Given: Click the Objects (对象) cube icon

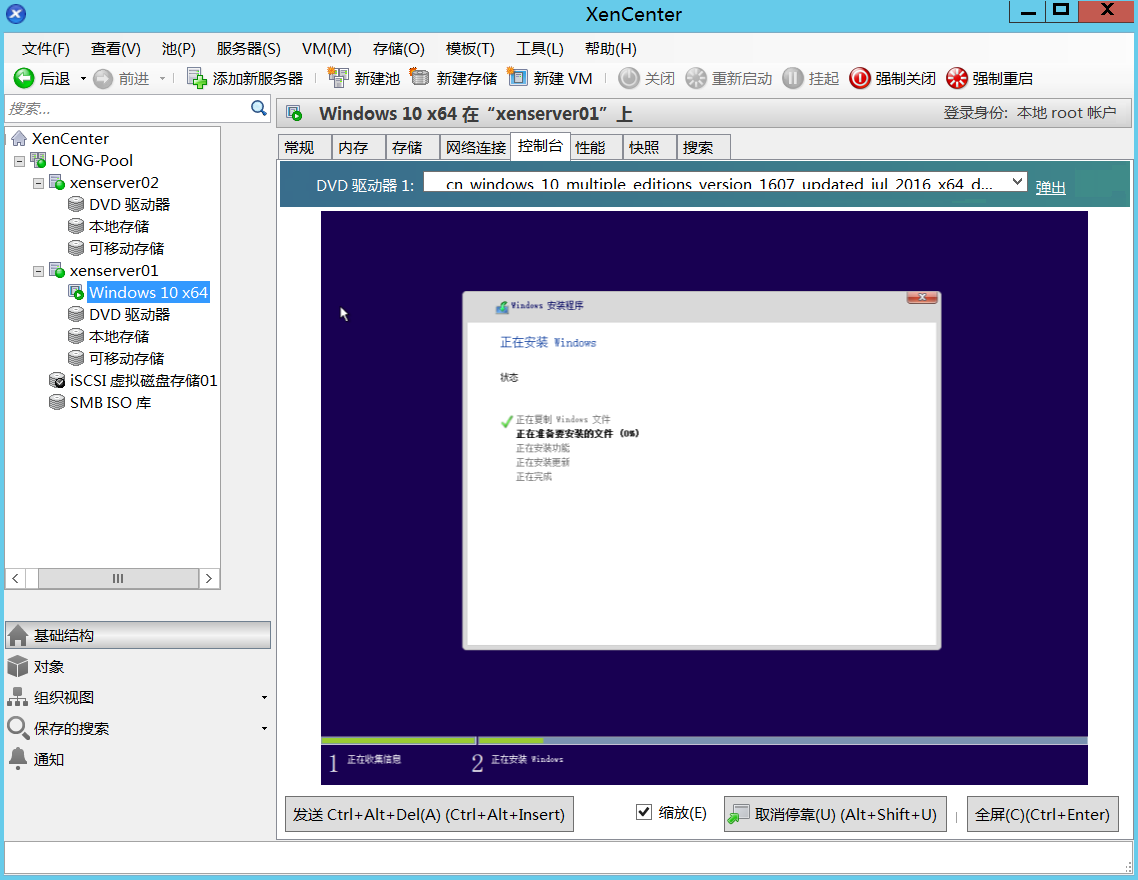Looking at the screenshot, I should [18, 666].
